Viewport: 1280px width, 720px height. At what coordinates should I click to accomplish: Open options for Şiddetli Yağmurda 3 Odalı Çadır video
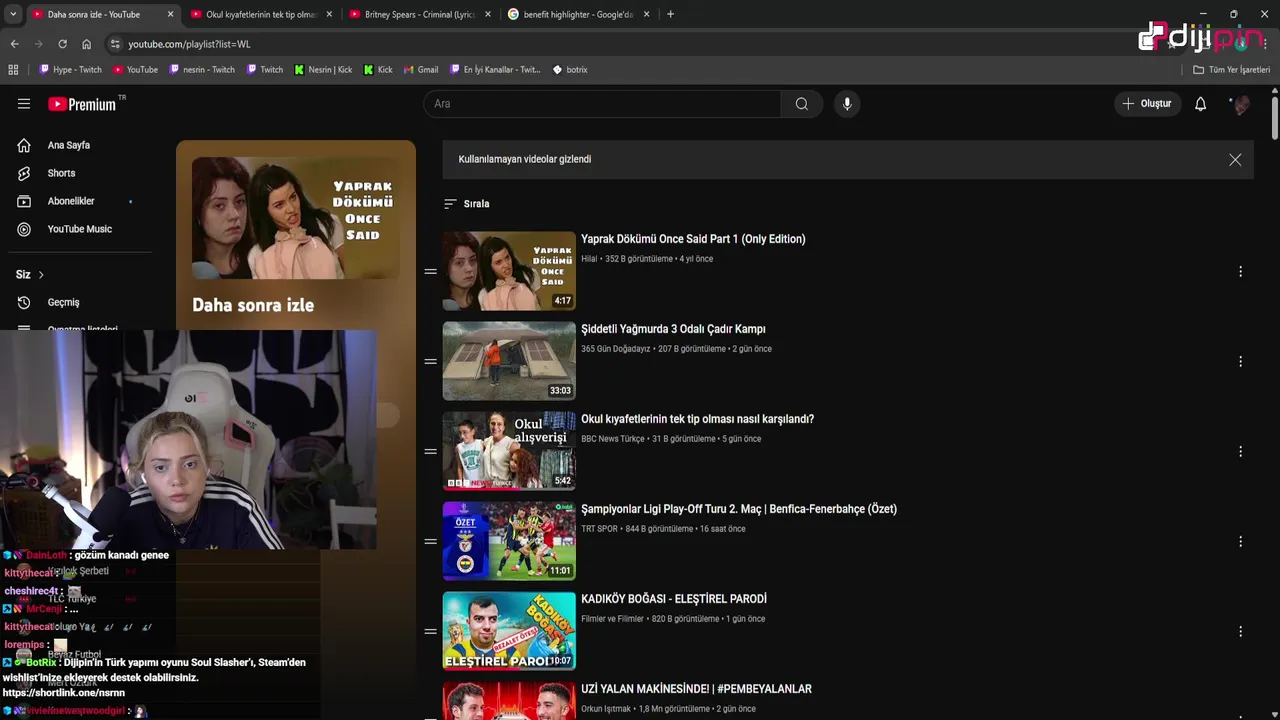click(1240, 362)
